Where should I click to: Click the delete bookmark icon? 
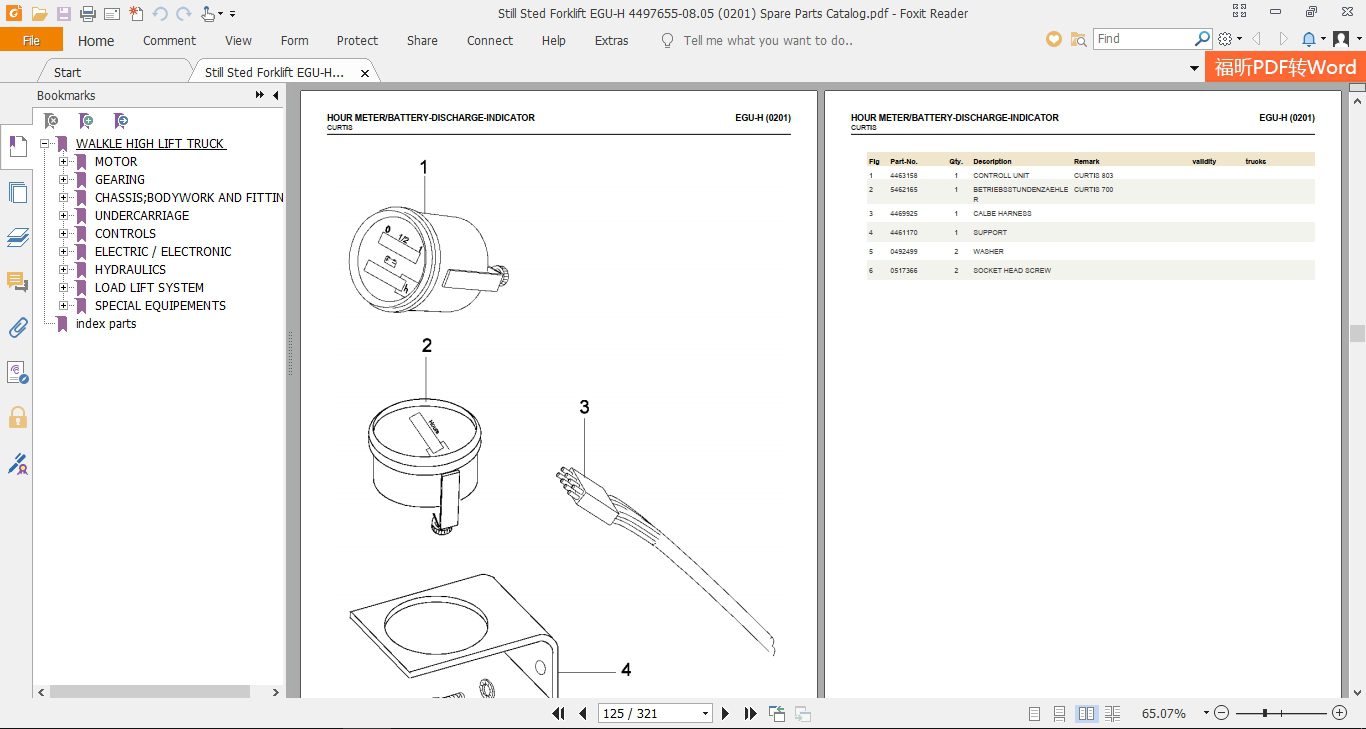(52, 121)
